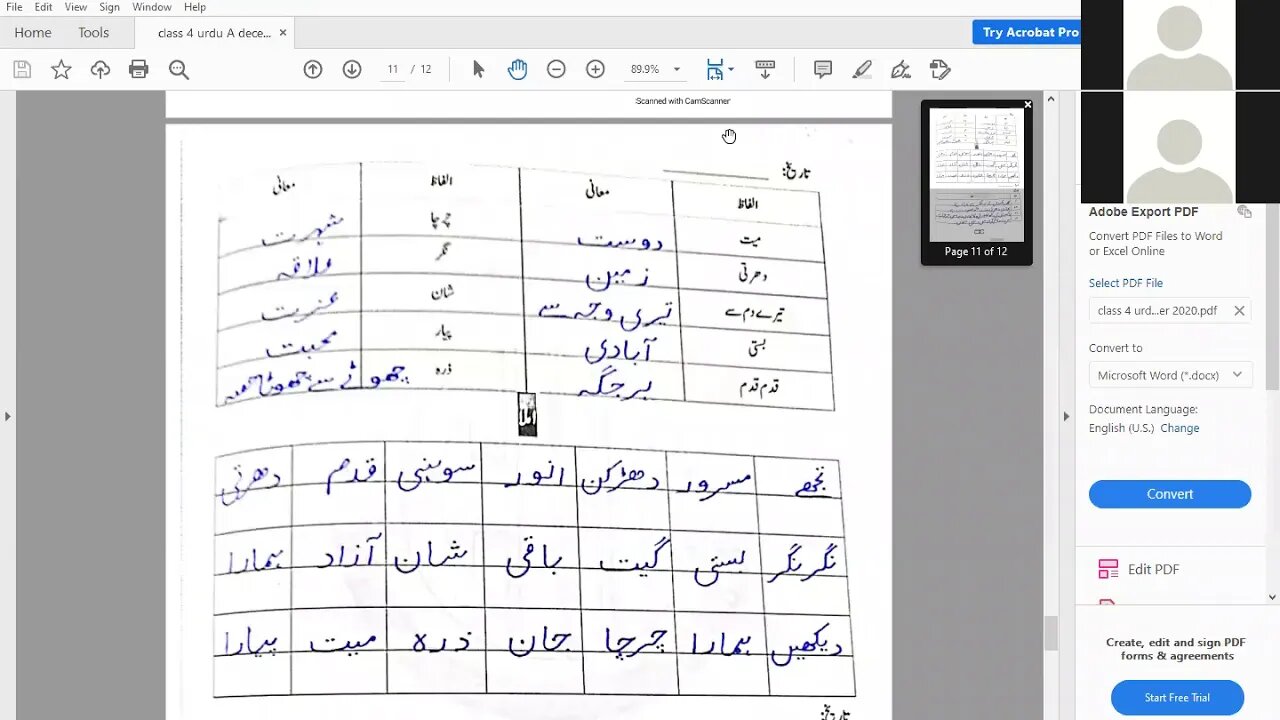Open the Edit menu
The image size is (1280, 720).
coord(44,7)
